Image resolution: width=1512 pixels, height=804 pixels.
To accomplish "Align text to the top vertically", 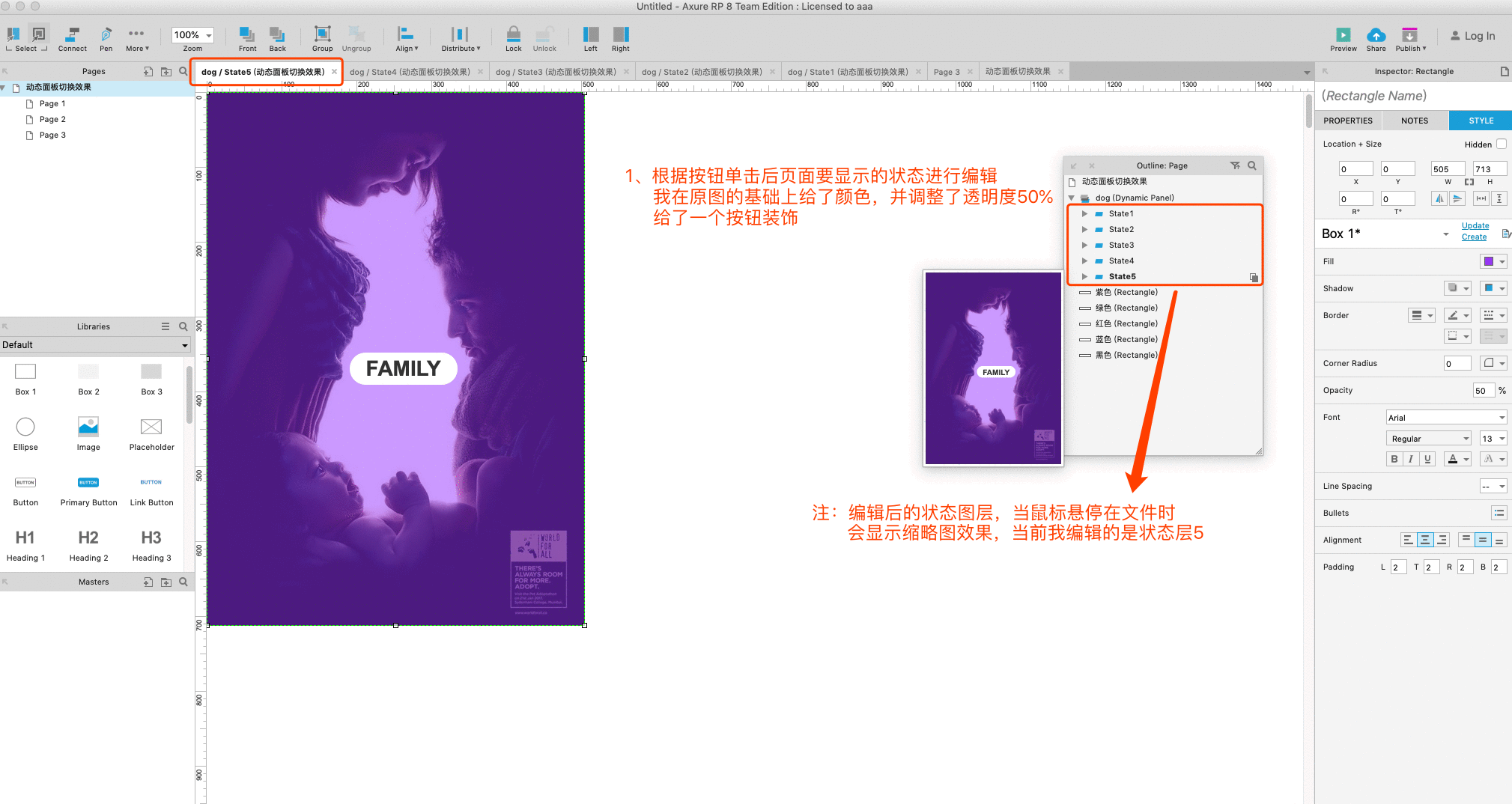I will coord(1466,540).
